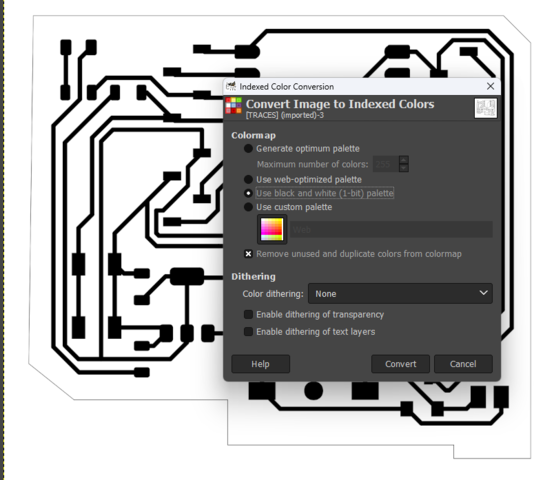
Task: Click the GIMP icon in dialog title bar
Action: tap(231, 86)
